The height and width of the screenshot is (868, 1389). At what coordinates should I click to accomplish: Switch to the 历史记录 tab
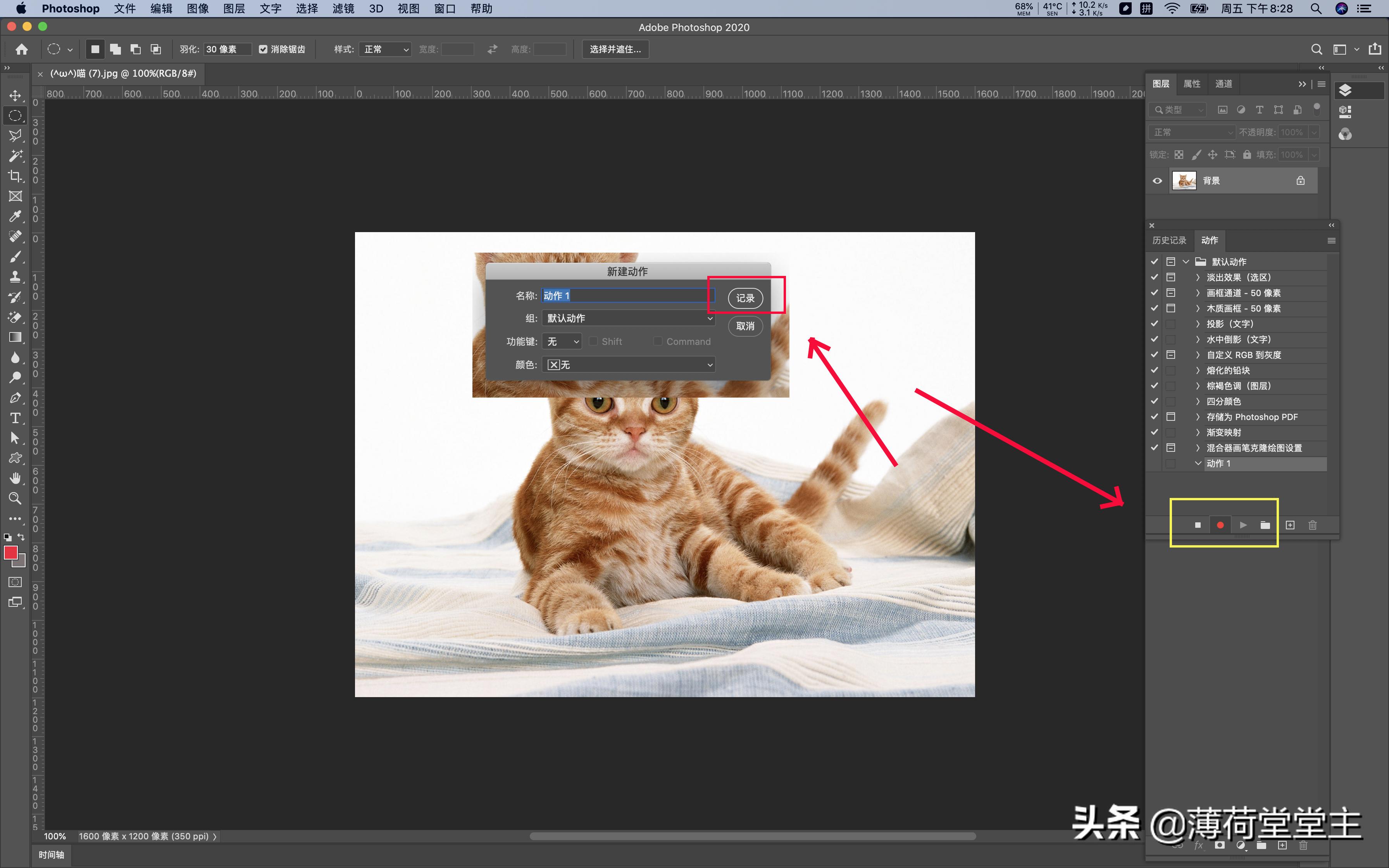tap(1169, 240)
